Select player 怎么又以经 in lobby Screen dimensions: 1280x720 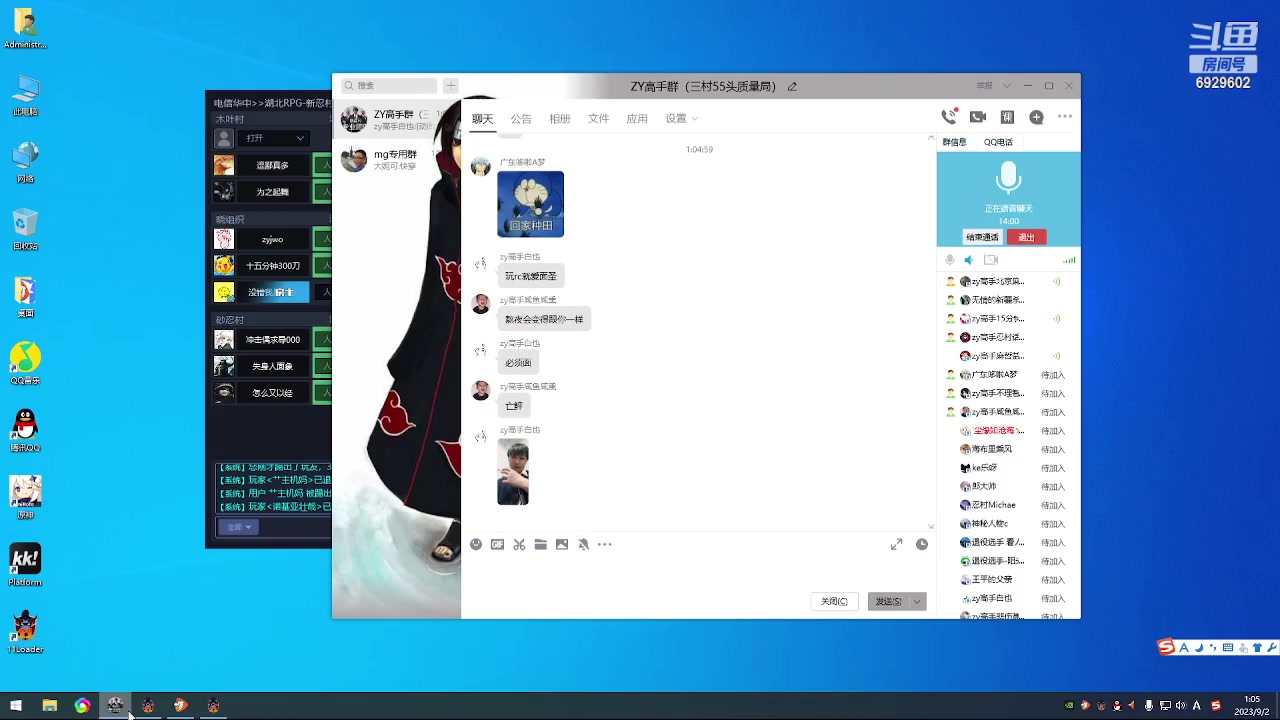272,393
